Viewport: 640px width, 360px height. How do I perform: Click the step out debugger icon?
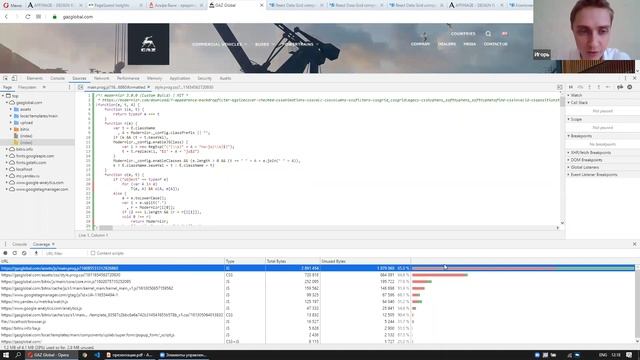click(x=599, y=87)
